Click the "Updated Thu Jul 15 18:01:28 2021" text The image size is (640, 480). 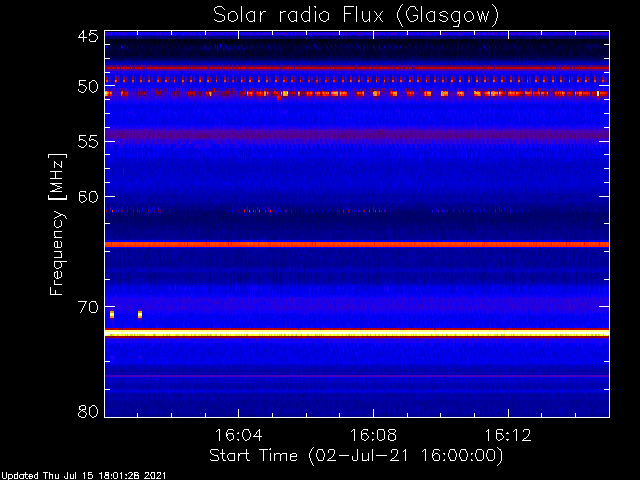coord(84,476)
